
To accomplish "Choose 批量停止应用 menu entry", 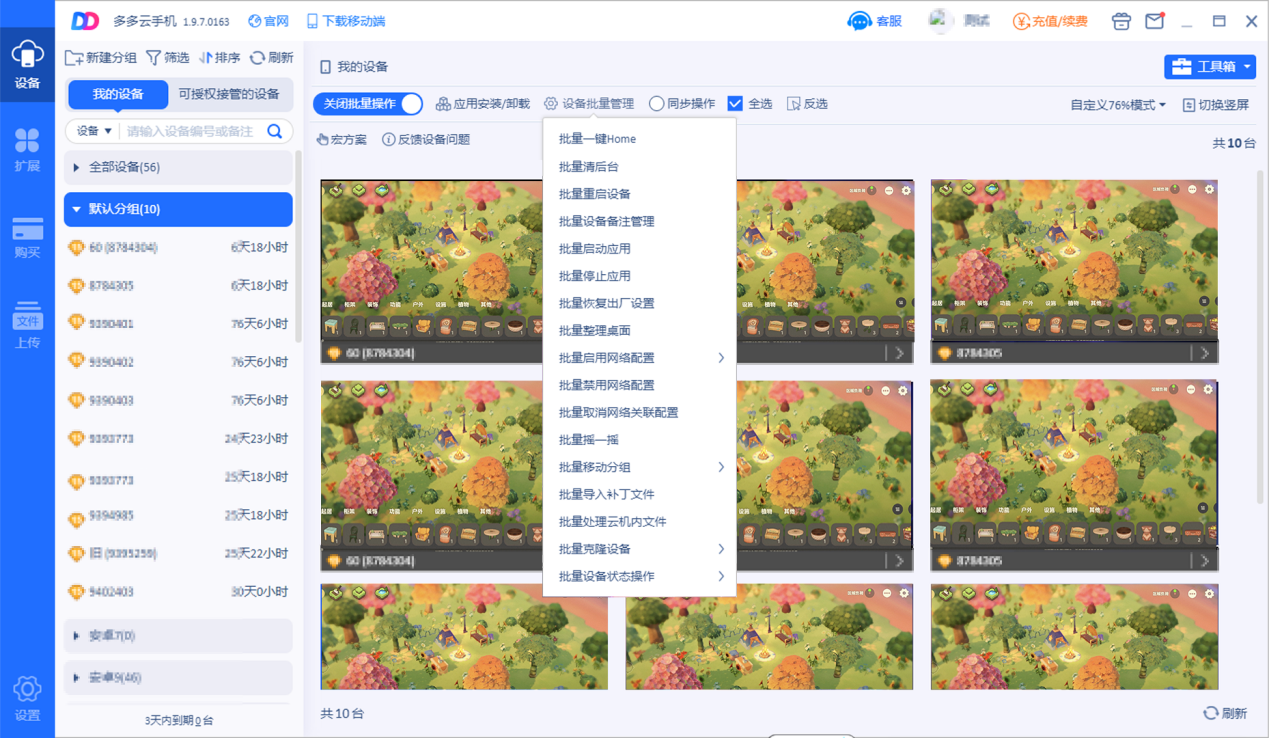I will click(x=639, y=276).
